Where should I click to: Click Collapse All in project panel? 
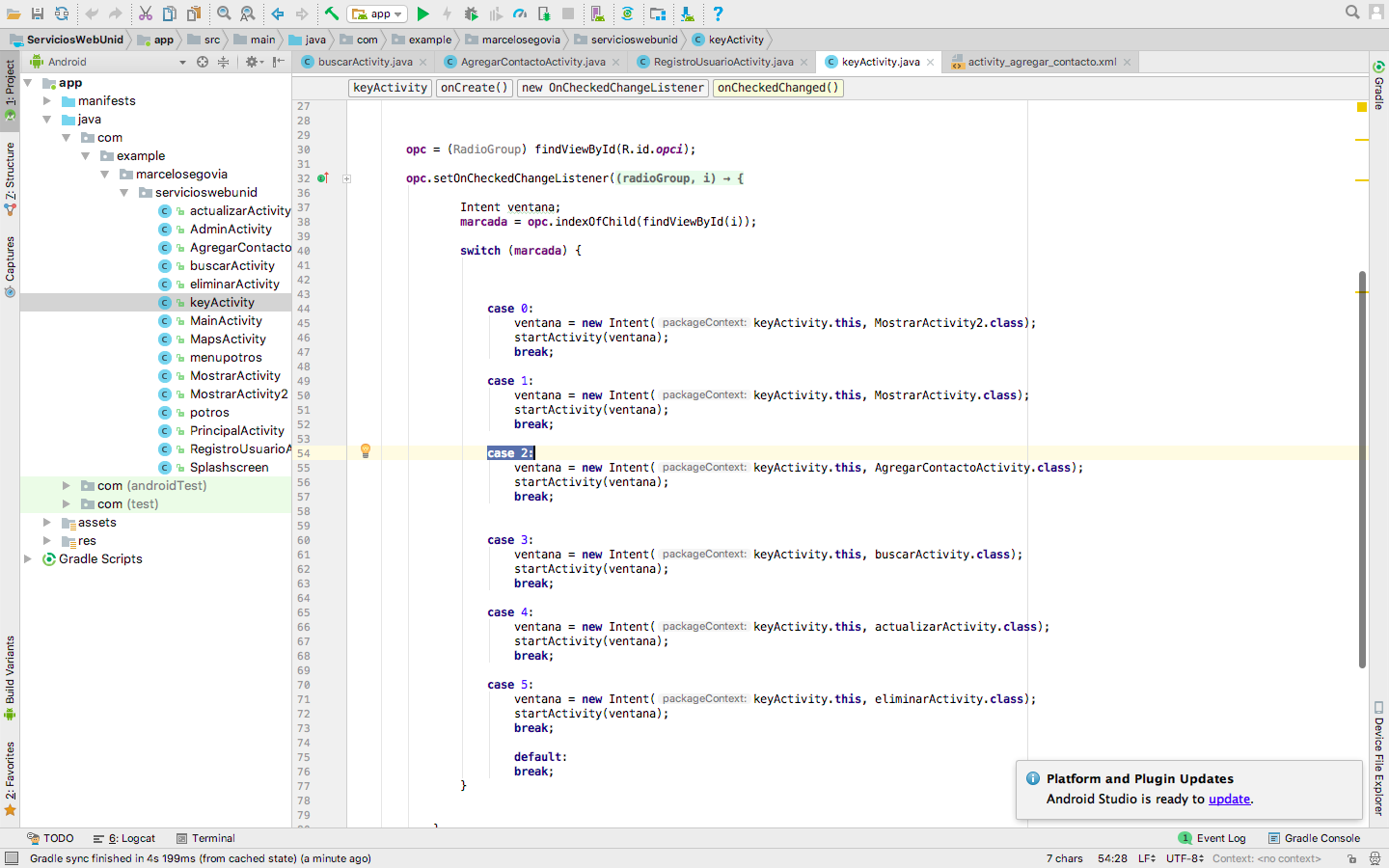(223, 62)
